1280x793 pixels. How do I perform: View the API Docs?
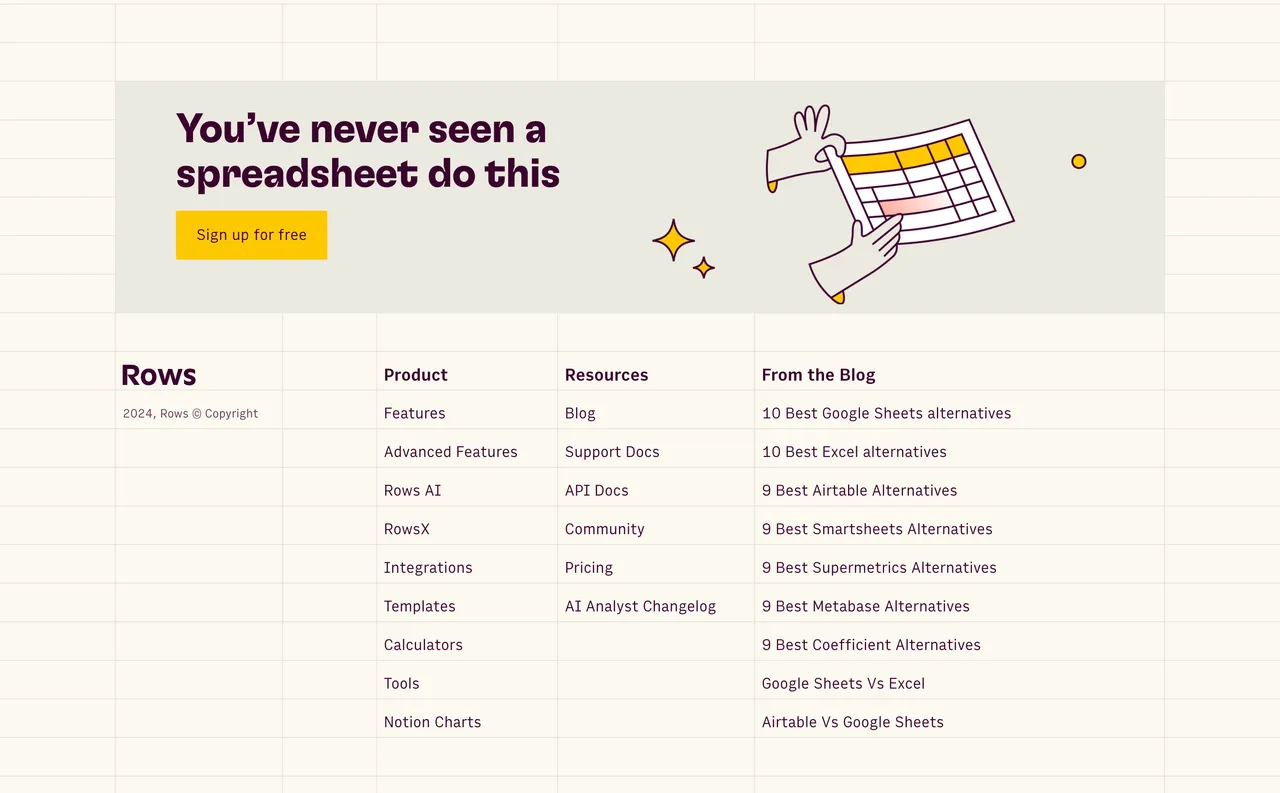pos(596,490)
